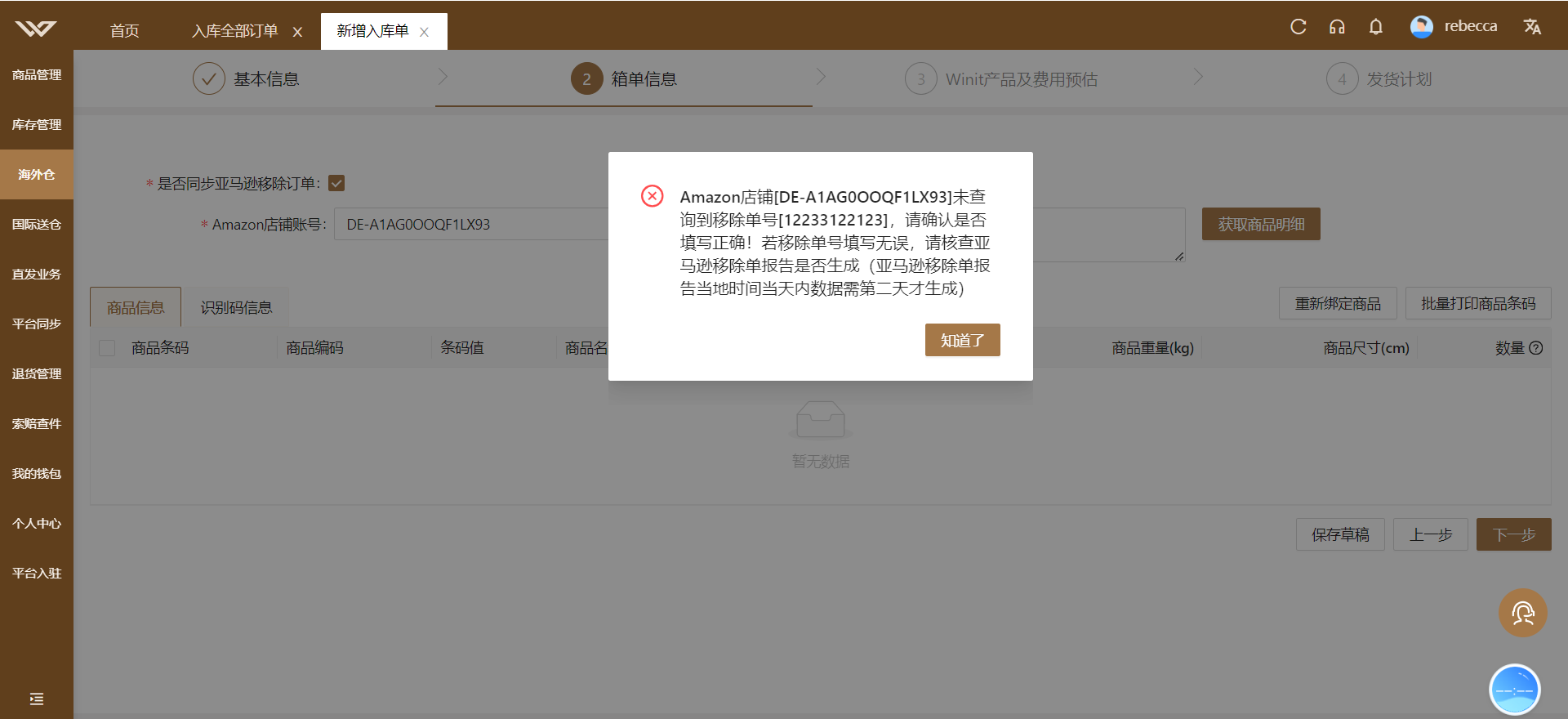Image resolution: width=1568 pixels, height=719 pixels.
Task: Click the Amazon店铺账号 input field
Action: 471,224
